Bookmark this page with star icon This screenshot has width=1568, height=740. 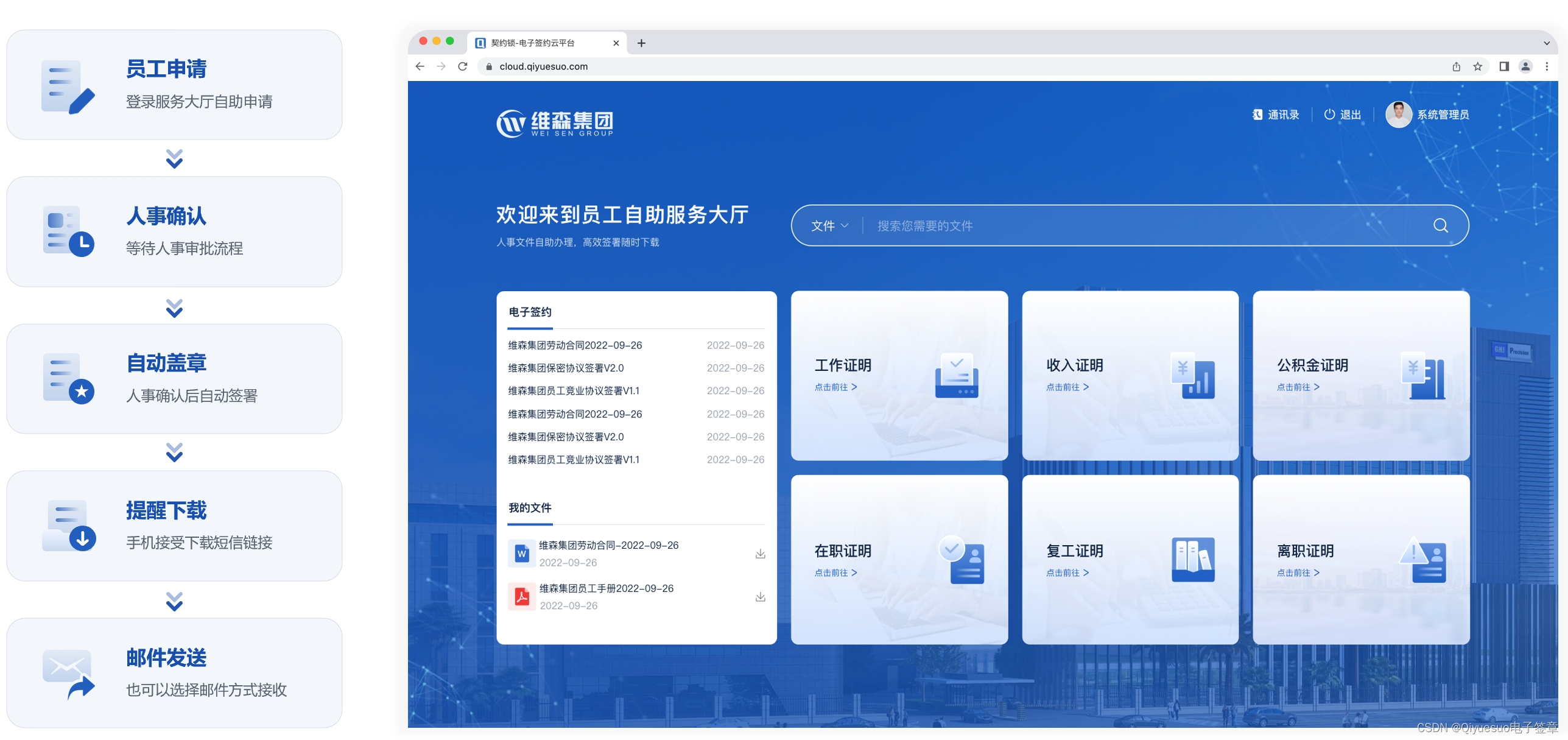[1477, 66]
